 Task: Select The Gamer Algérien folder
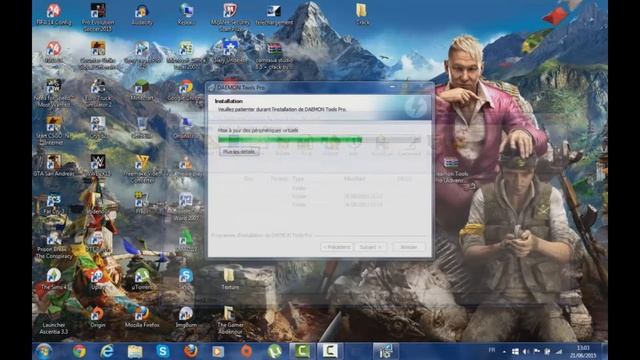[x=230, y=321]
